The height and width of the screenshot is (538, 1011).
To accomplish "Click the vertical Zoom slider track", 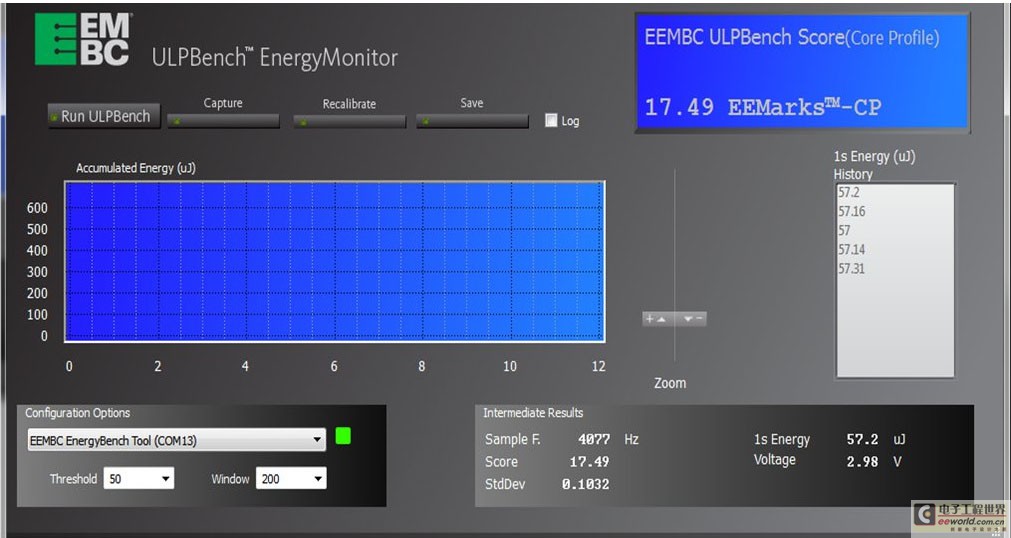I will 675,250.
